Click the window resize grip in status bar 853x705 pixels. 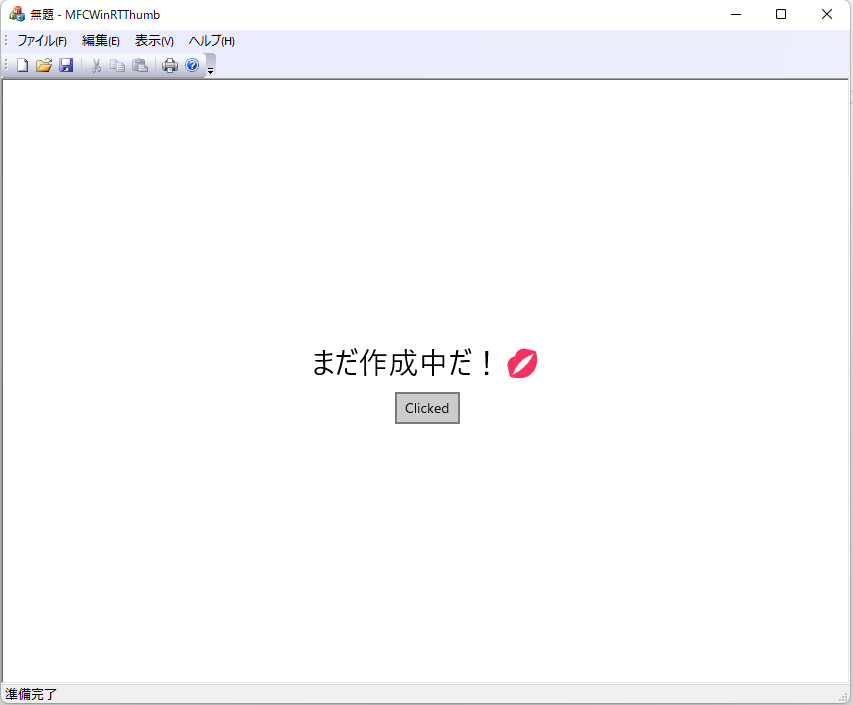[844, 697]
